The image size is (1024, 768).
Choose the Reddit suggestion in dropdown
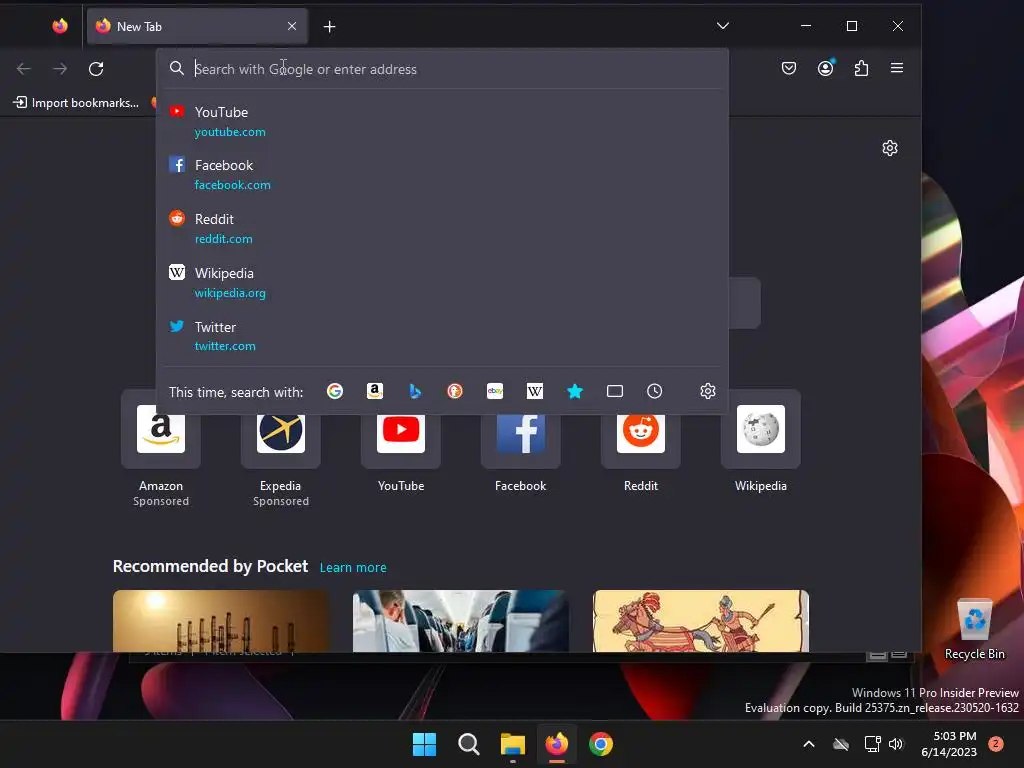(442, 229)
